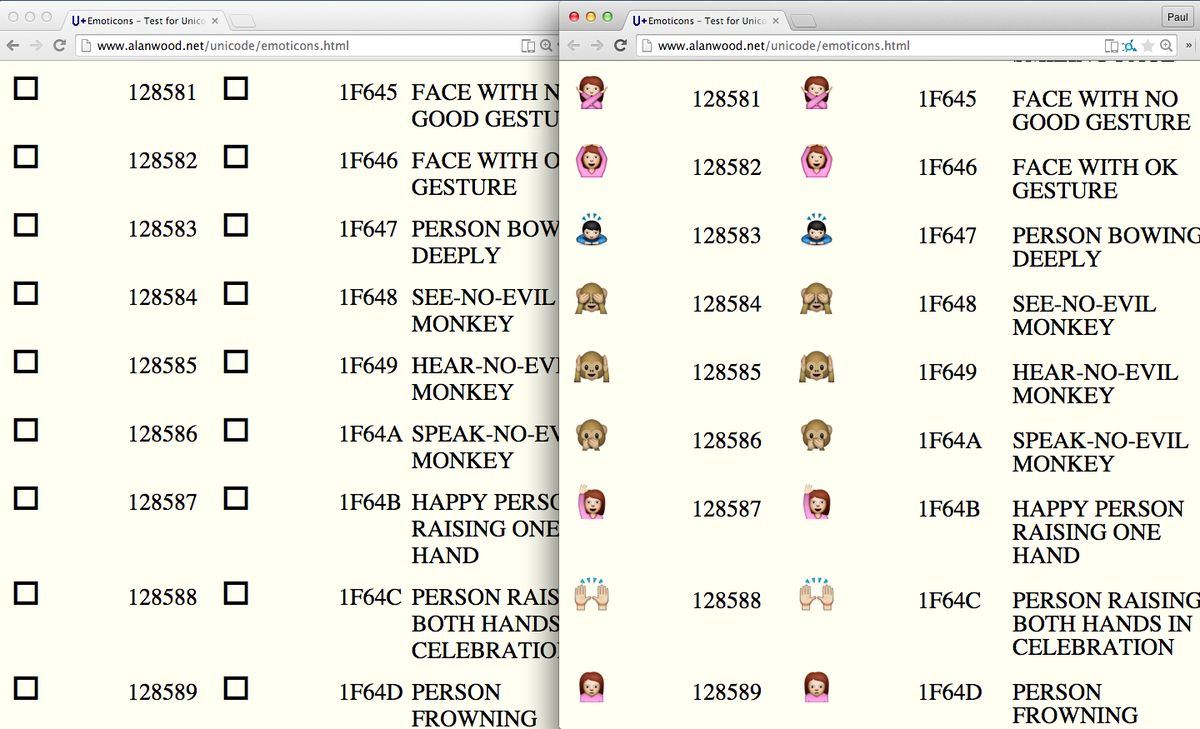Viewport: 1200px width, 729px height.
Task: Click the mobile device icon in right window's address bar
Action: (1111, 46)
